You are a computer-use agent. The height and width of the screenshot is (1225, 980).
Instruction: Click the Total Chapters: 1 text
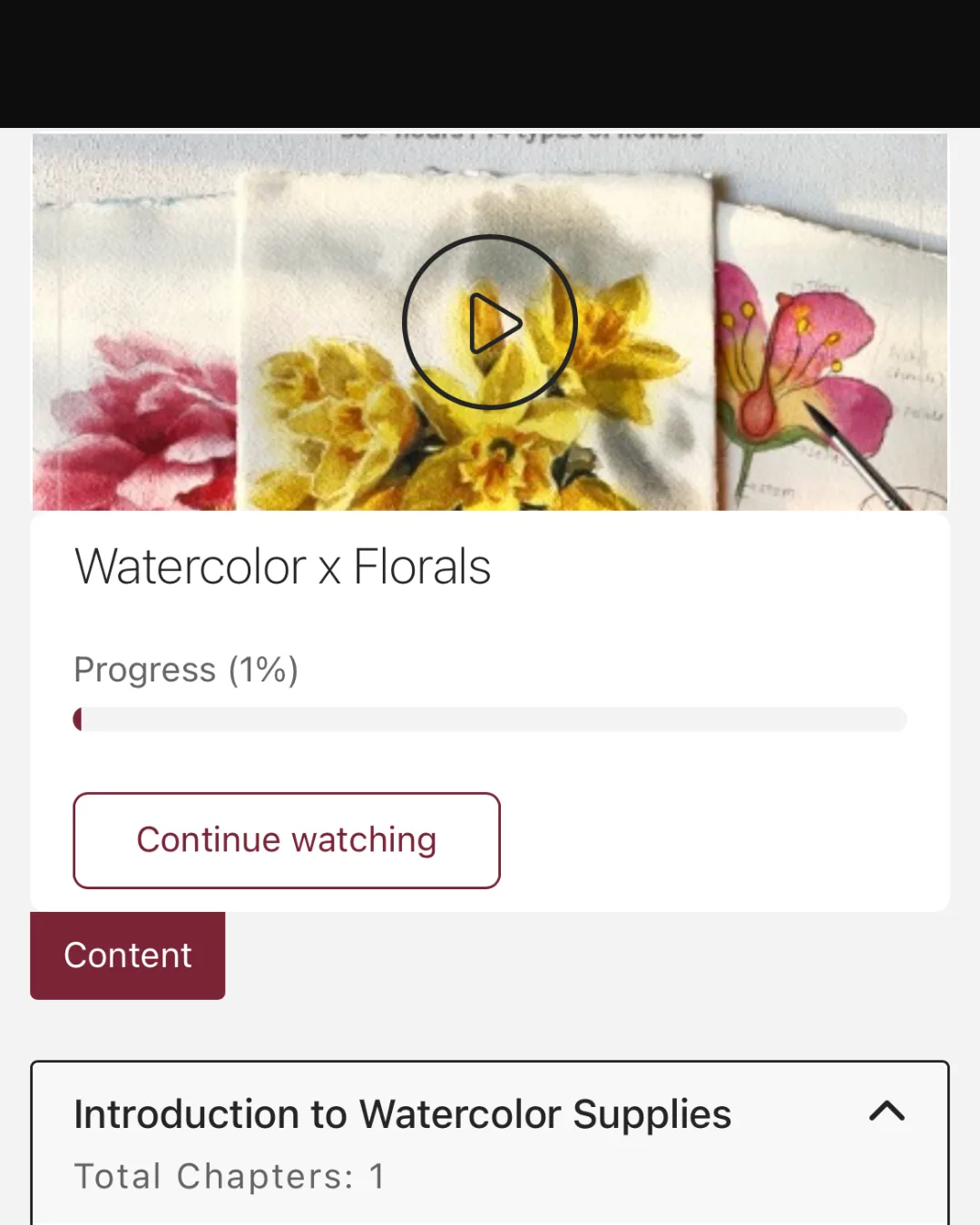click(230, 1177)
